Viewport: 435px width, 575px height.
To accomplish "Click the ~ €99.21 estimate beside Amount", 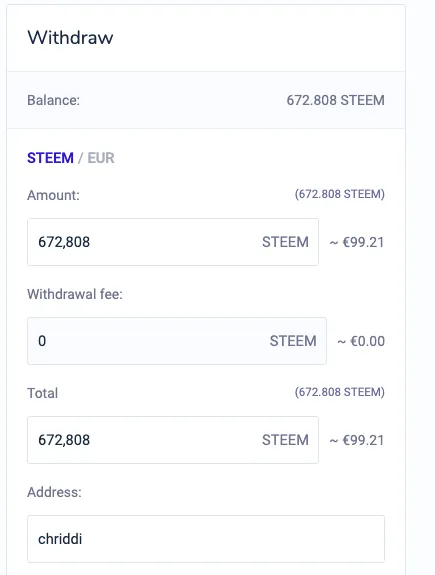I will pyautogui.click(x=357, y=242).
